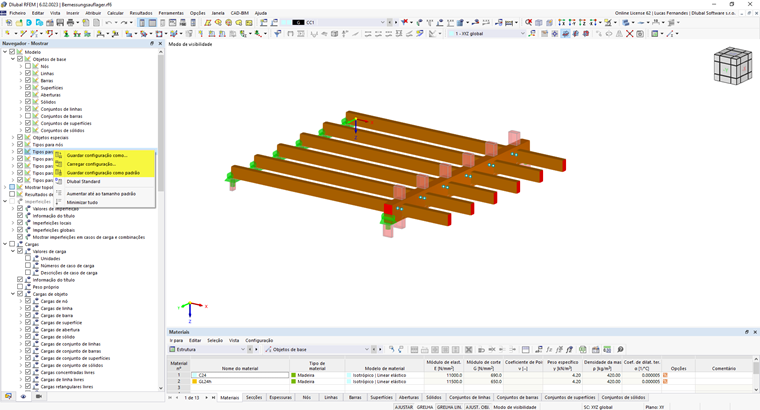Viewport: 760px width, 410px height.
Task: Click the red X delete icon in toolbar
Action: tap(629, 33)
